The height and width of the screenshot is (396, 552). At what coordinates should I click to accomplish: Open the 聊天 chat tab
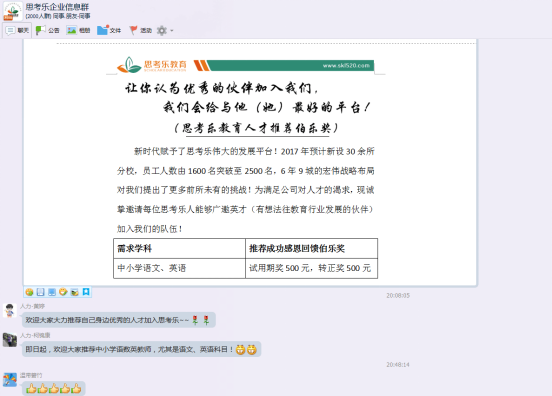click(x=17, y=31)
